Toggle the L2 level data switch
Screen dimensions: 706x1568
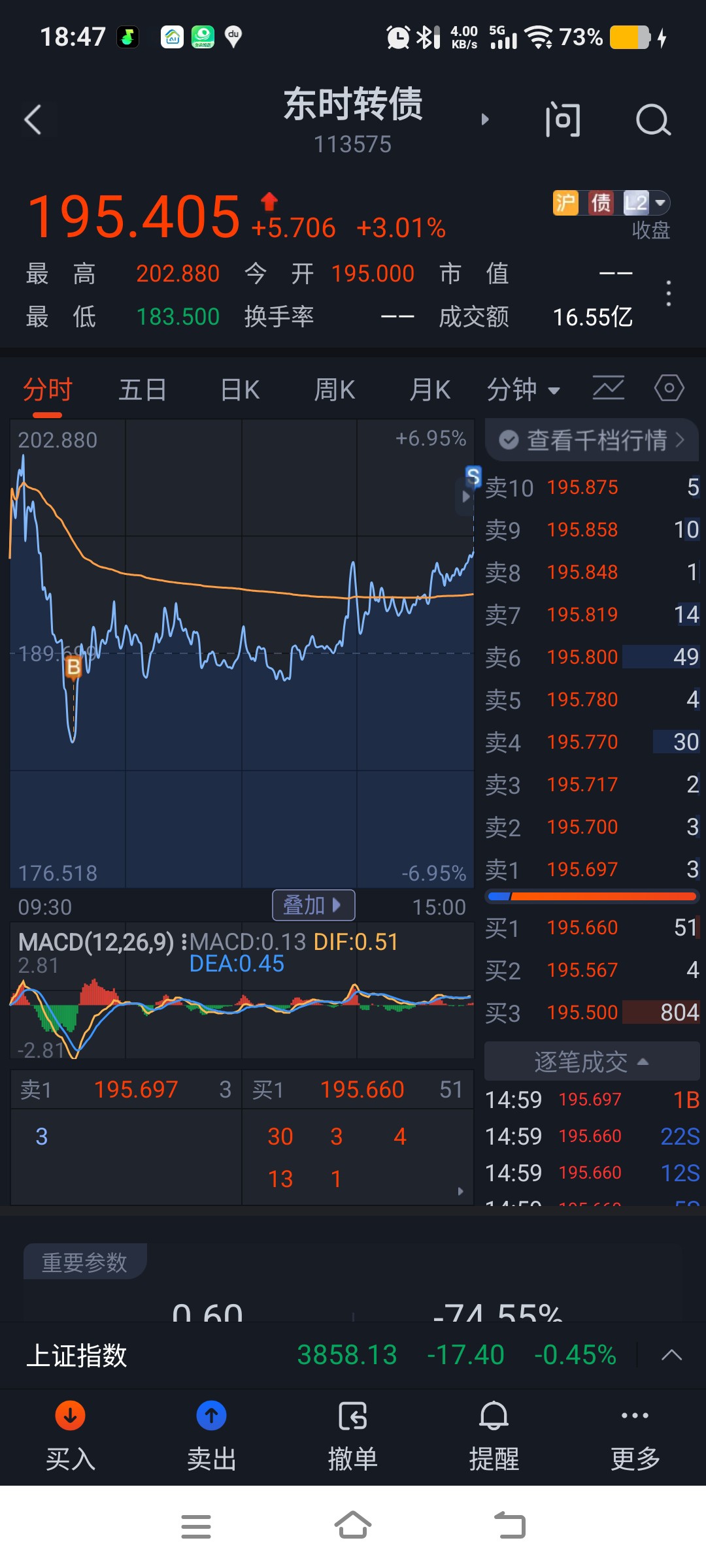point(646,203)
